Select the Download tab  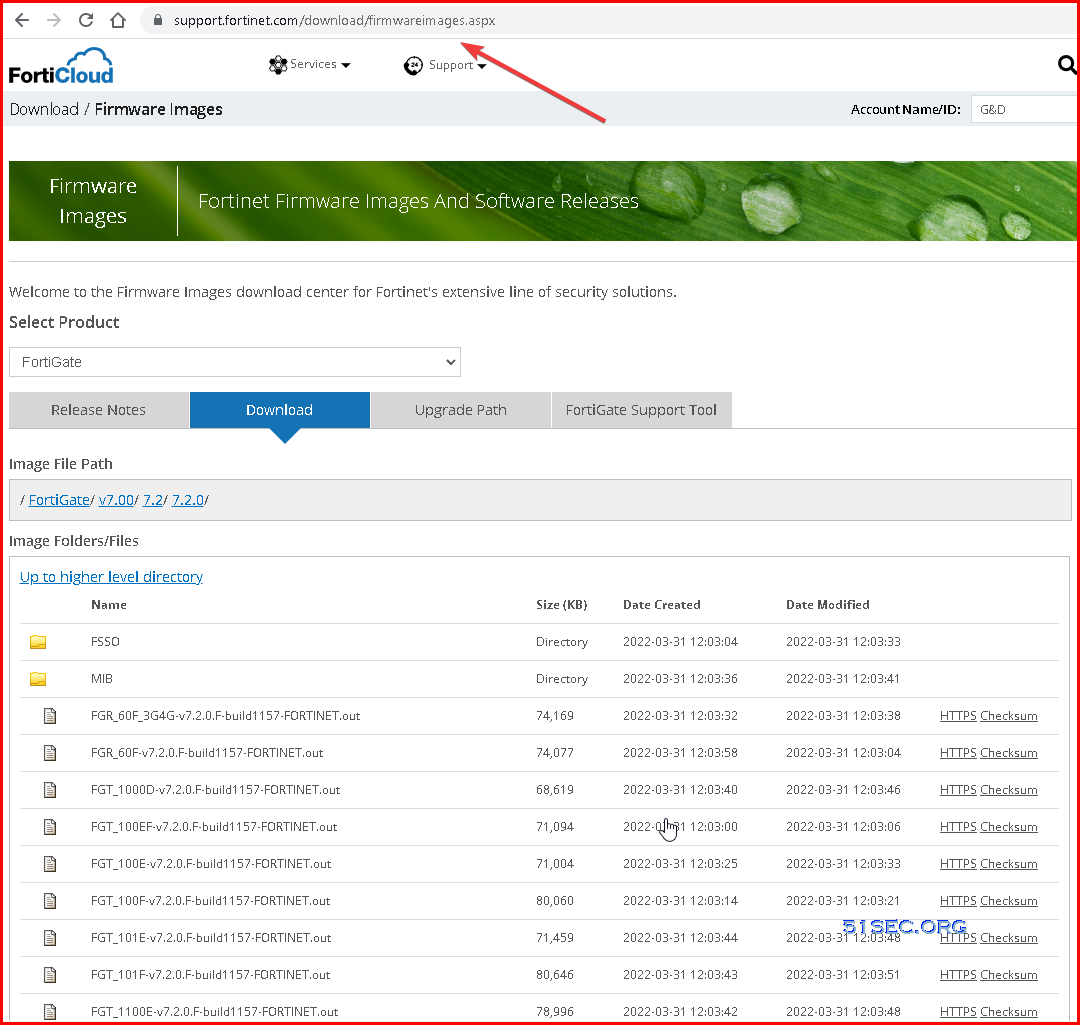(280, 410)
